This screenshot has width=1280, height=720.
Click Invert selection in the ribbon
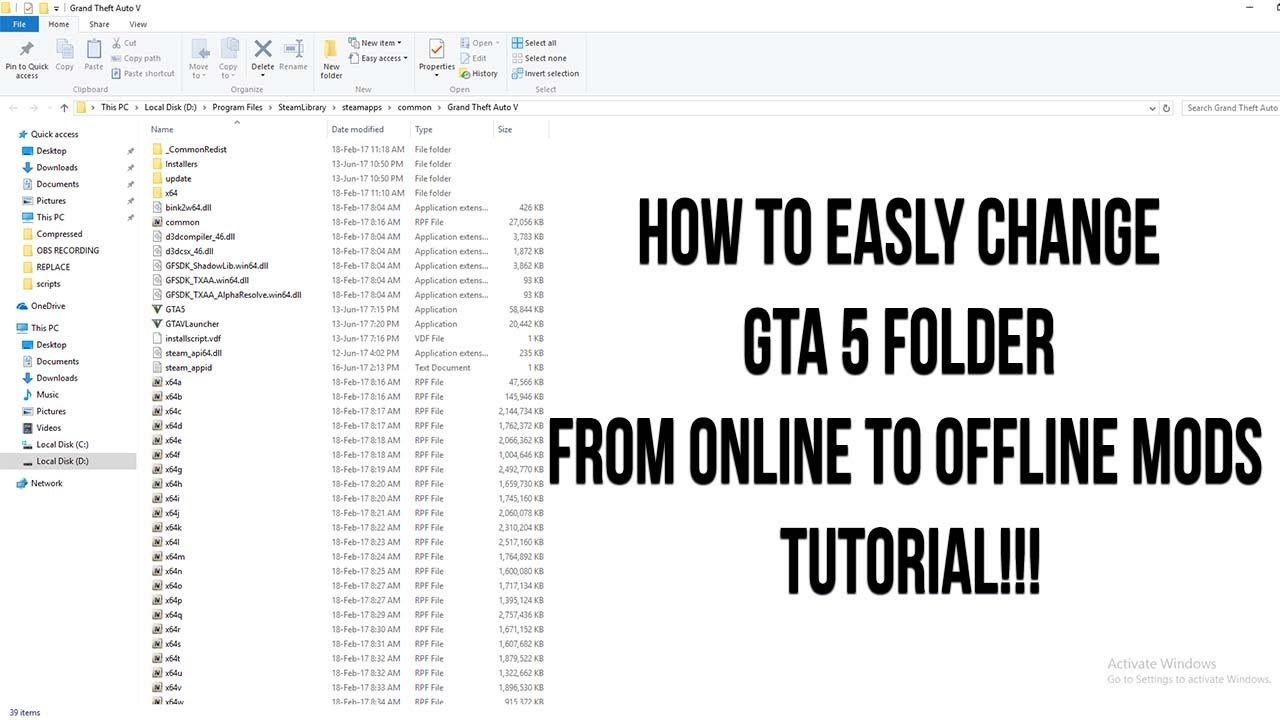(546, 74)
